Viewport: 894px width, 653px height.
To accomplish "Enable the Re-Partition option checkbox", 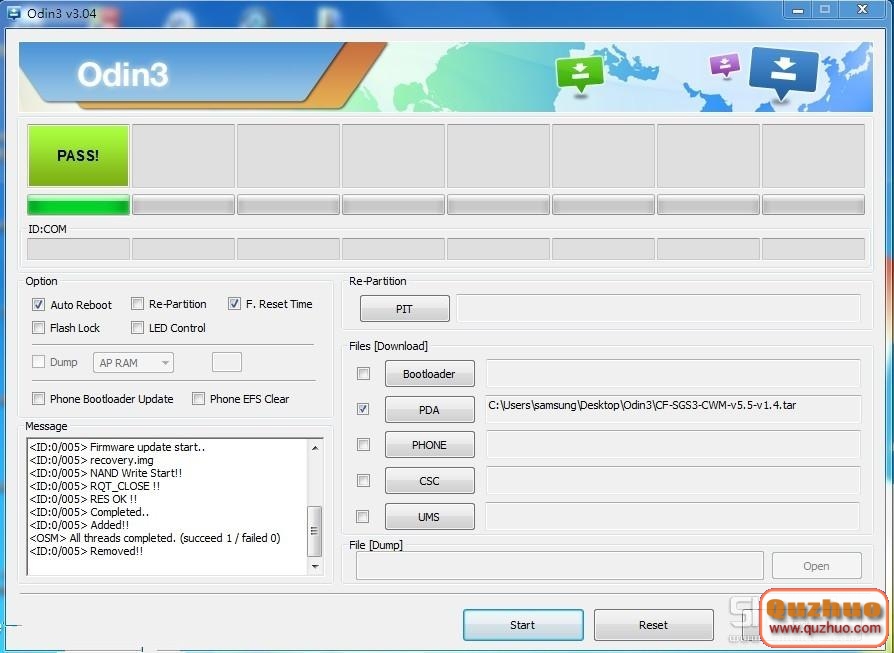I will [137, 304].
